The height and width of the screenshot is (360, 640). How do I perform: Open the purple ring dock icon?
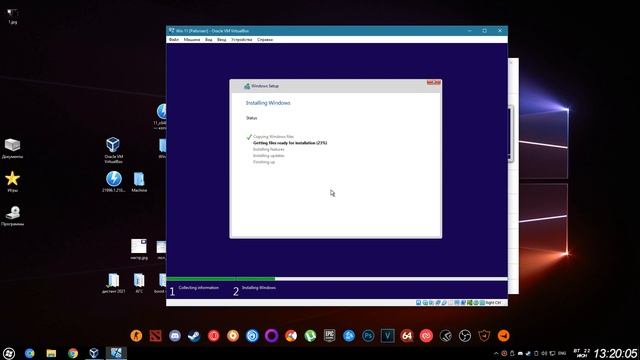[x=271, y=336]
